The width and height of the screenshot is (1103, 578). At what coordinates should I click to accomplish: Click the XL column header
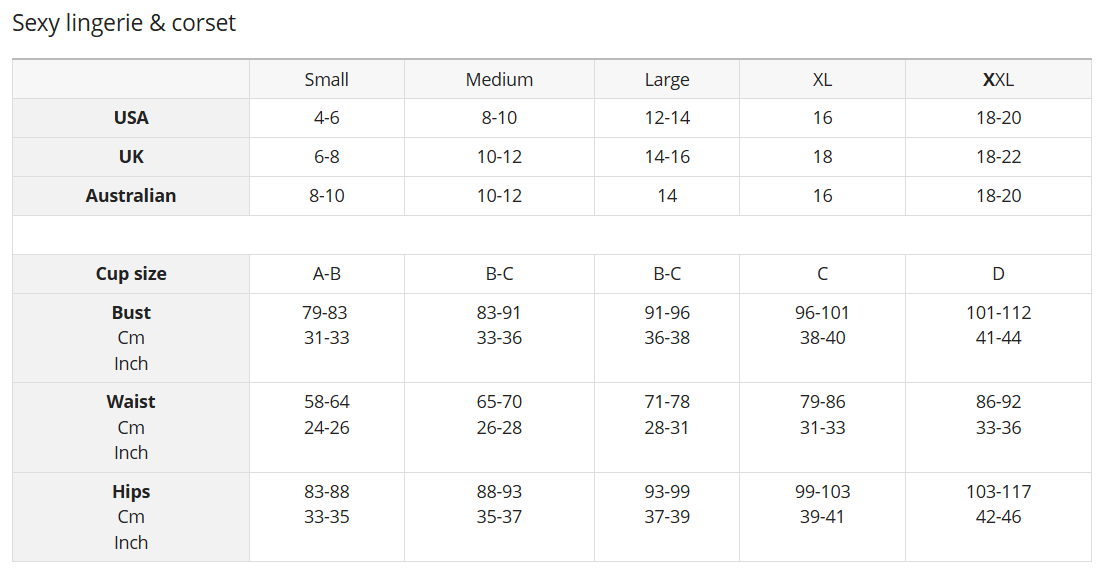tap(822, 80)
